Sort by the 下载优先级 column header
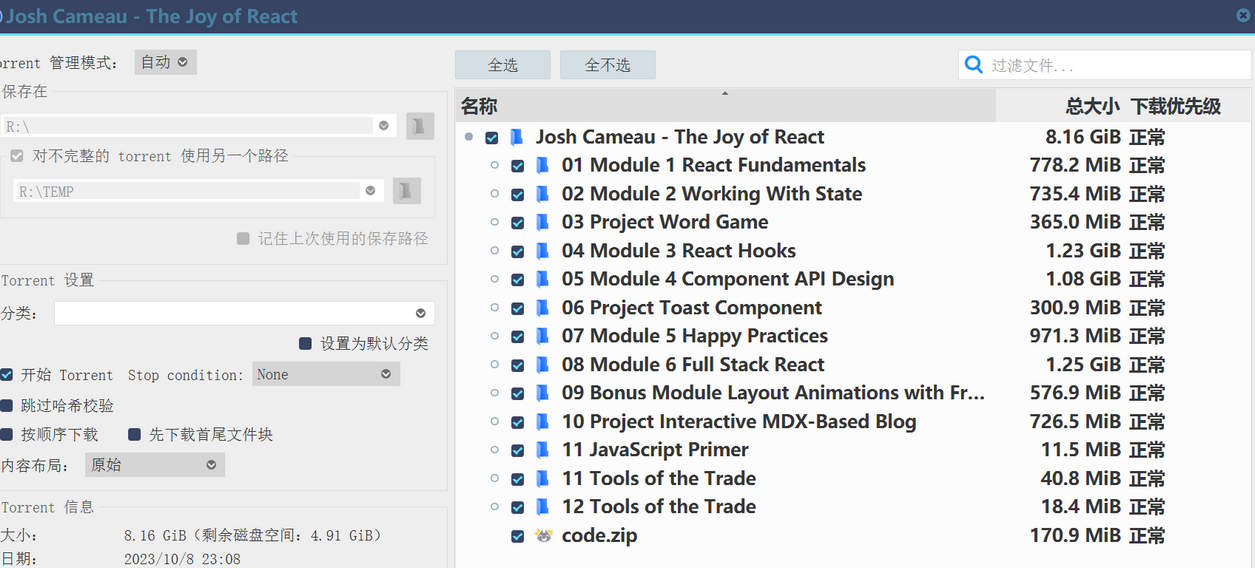This screenshot has height=568, width=1255. (x=1188, y=106)
